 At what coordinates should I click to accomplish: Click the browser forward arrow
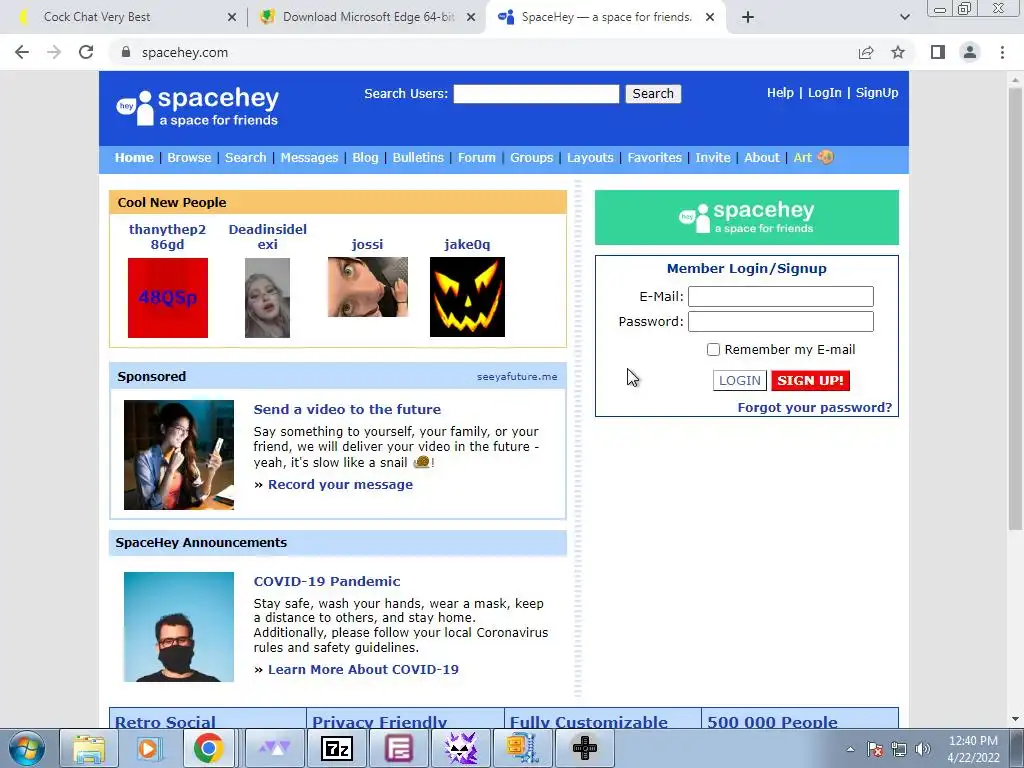pos(54,52)
